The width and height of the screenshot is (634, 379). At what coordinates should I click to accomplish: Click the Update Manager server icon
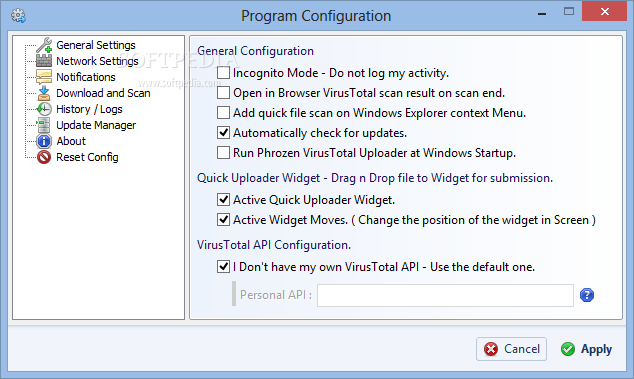43,125
